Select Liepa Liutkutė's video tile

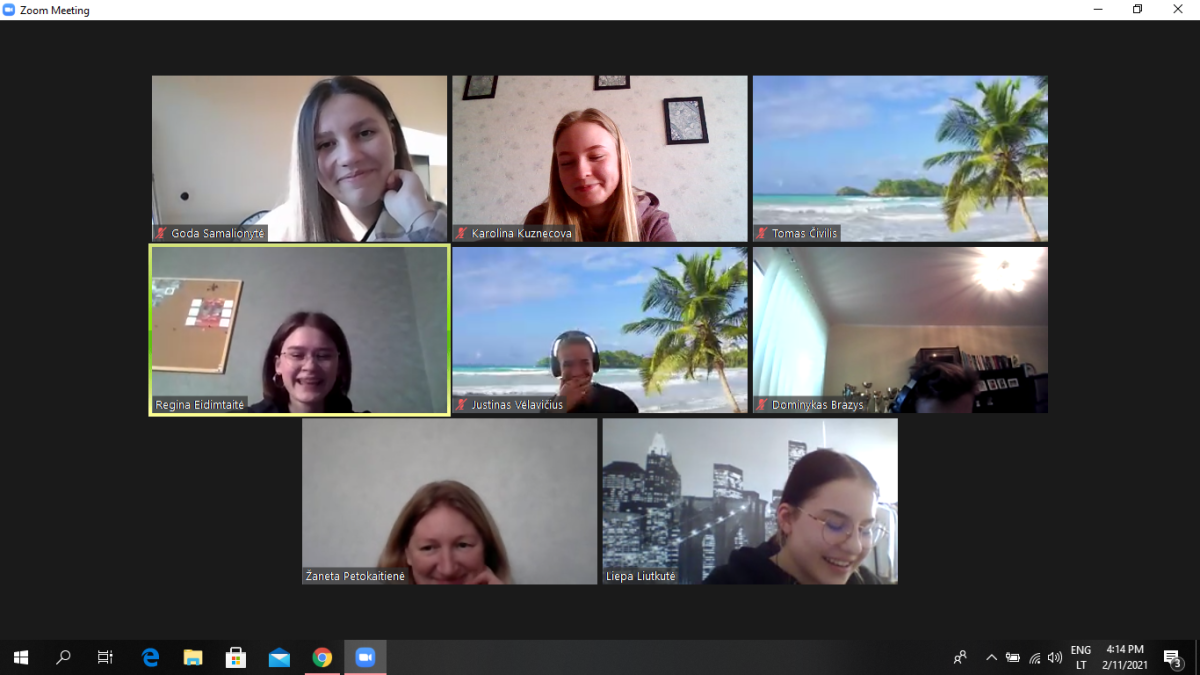[750, 501]
